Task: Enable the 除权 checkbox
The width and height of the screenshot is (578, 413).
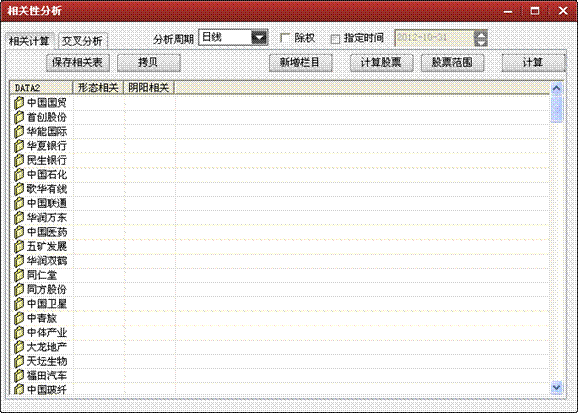Action: click(x=285, y=38)
